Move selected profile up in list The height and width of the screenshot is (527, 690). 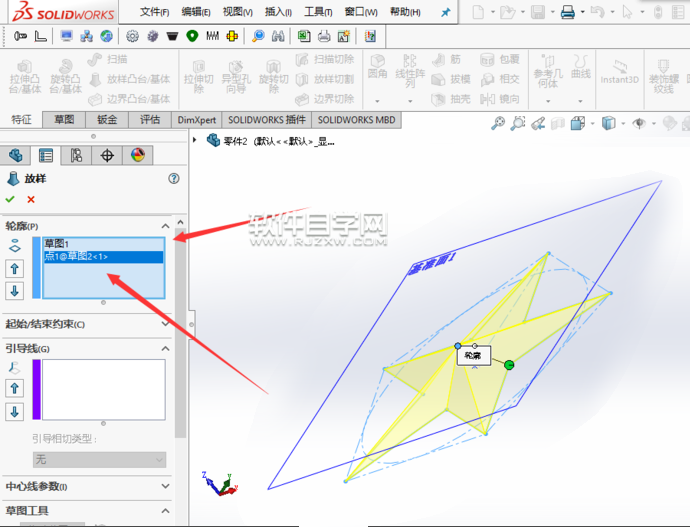[14, 268]
